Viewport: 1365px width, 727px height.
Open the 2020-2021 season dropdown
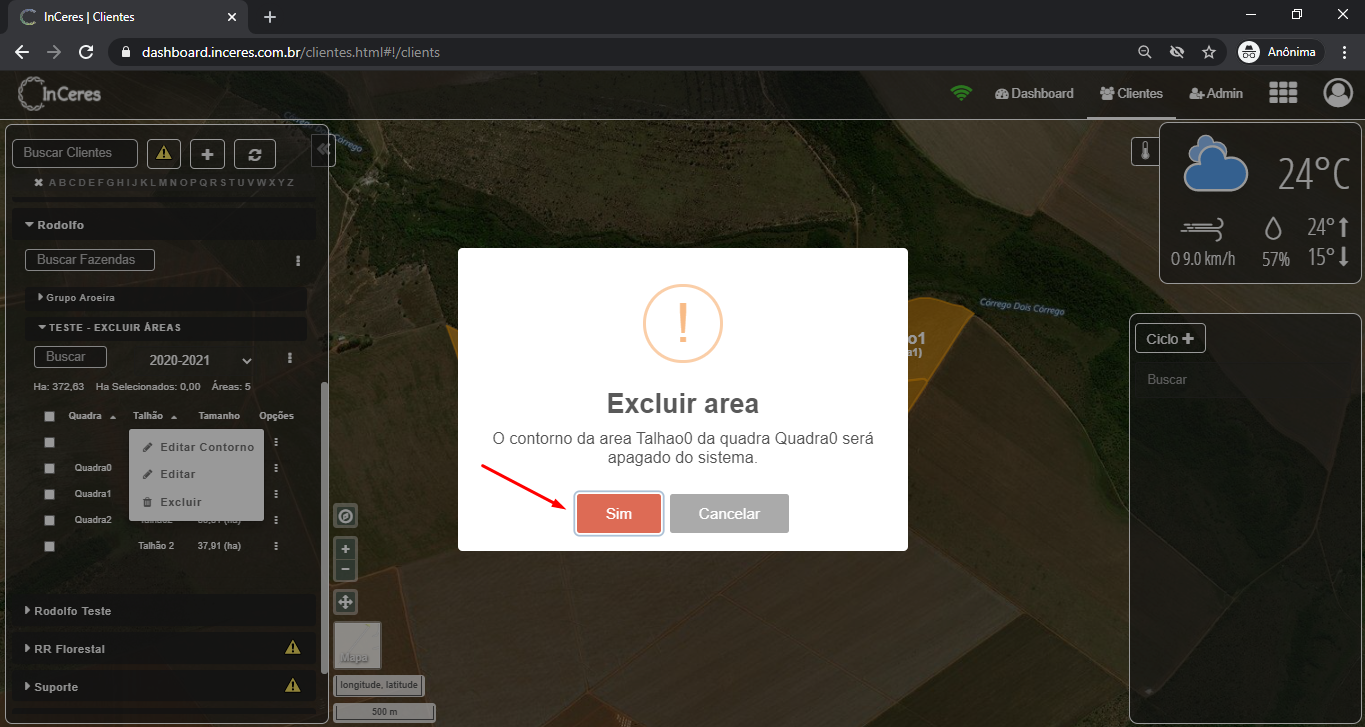pos(200,360)
